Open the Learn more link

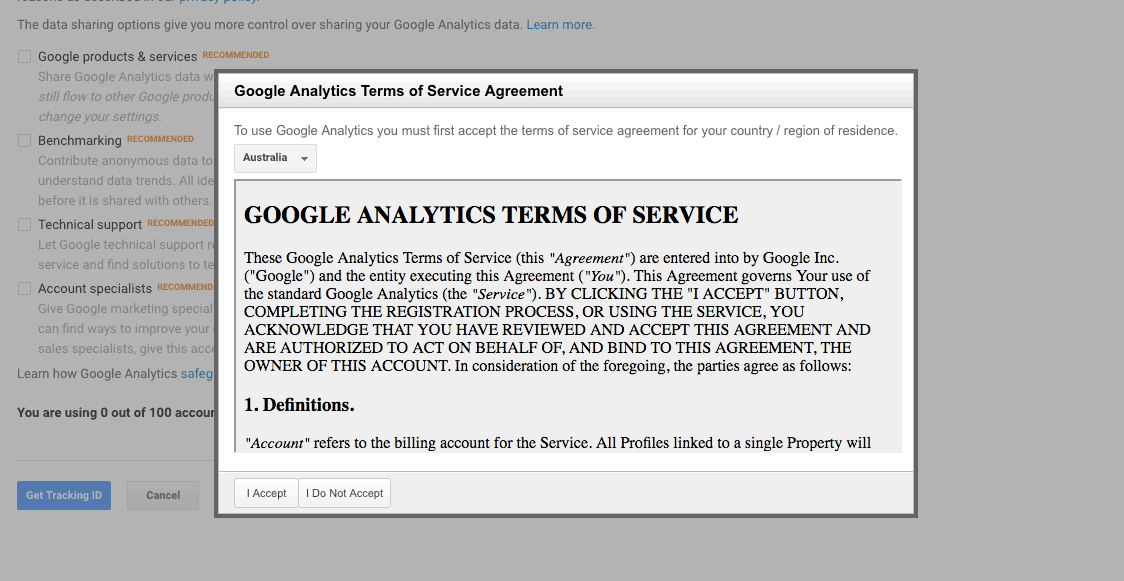(559, 24)
